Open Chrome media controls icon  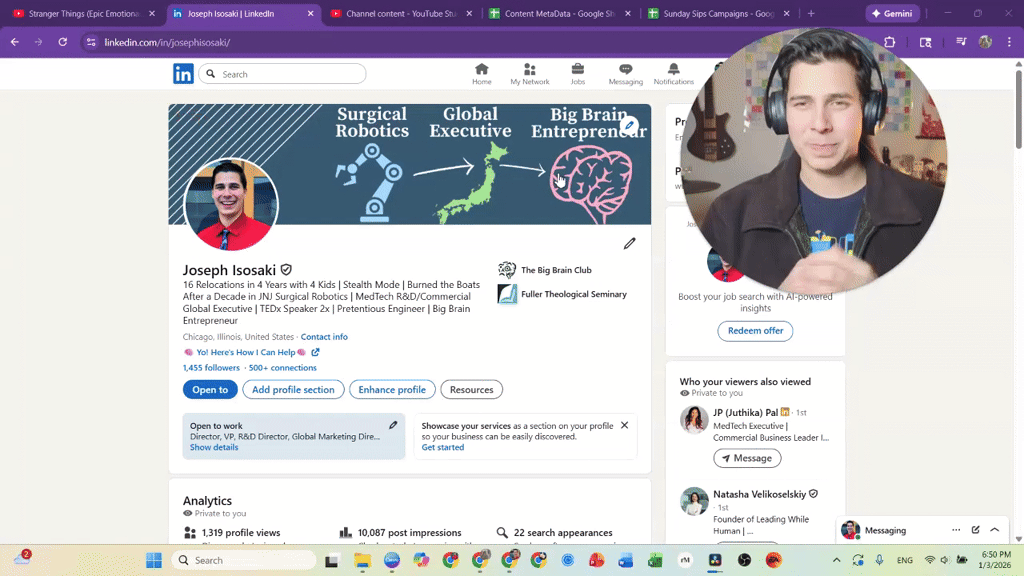[961, 42]
